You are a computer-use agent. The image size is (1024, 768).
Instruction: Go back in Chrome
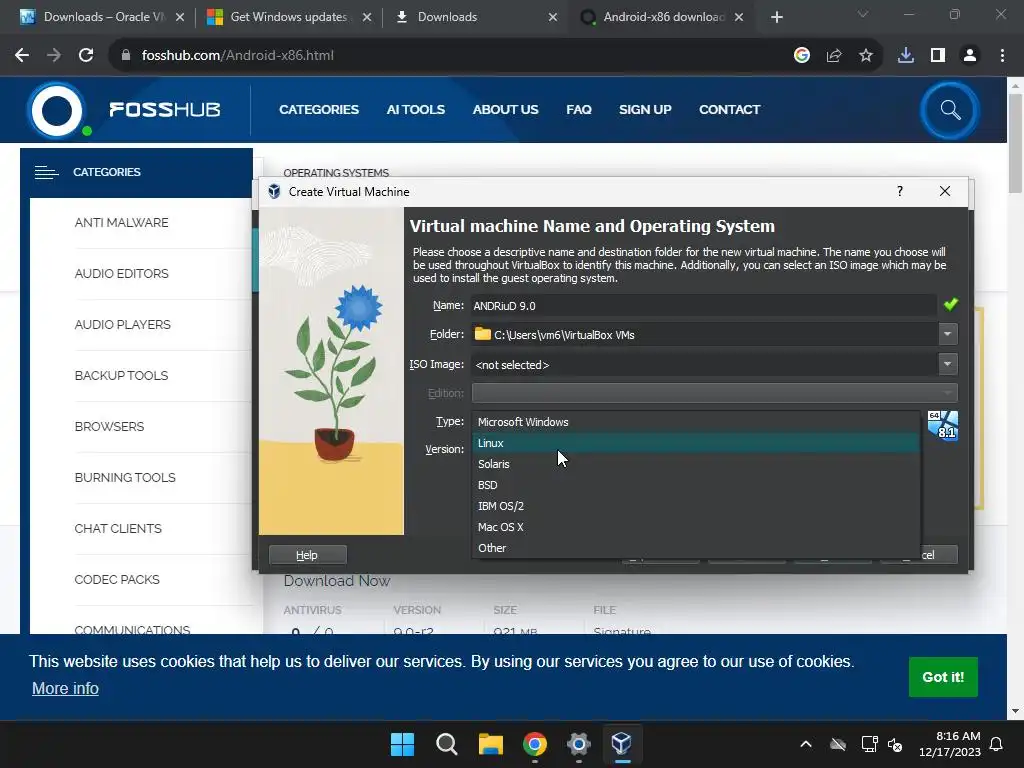pos(22,56)
